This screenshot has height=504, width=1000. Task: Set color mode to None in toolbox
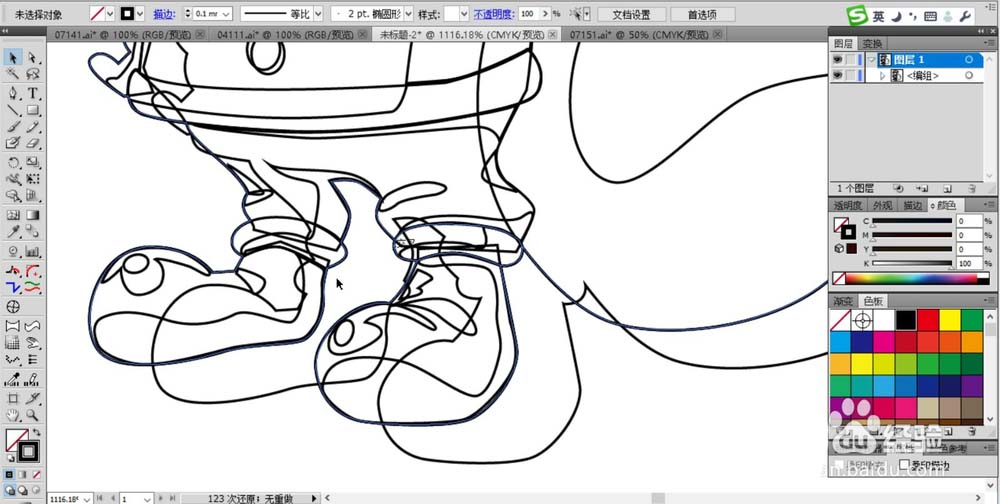coord(36,475)
